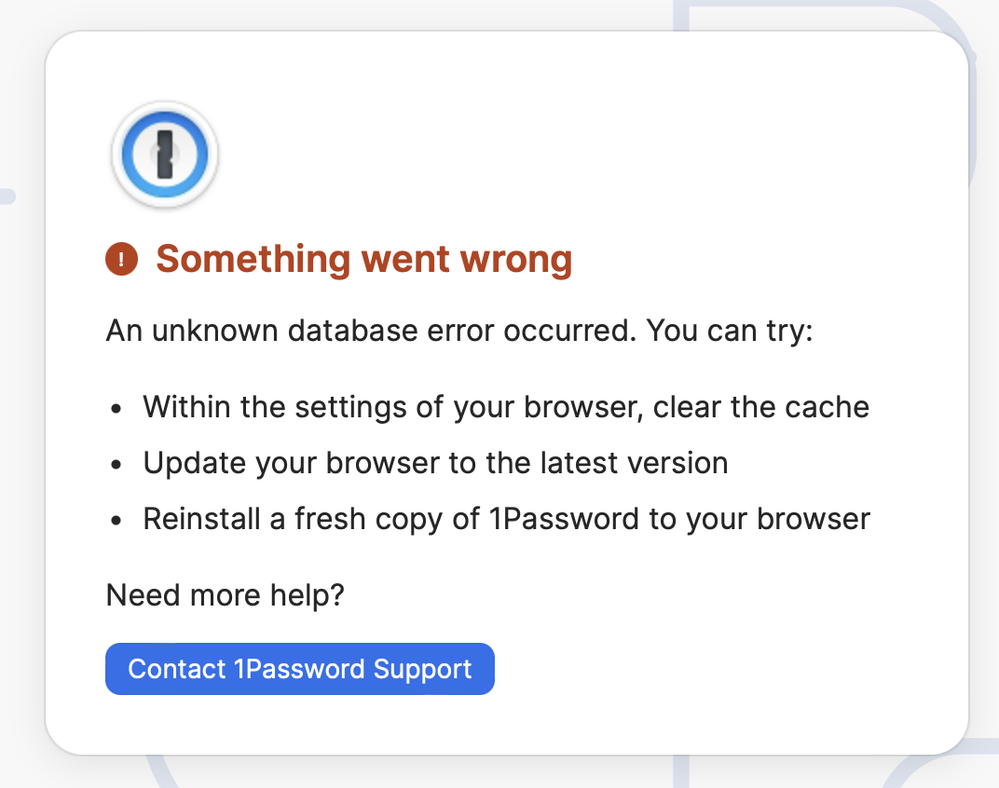Screen dimensions: 999x788
Task: Select "Update your browser to the latest version"
Action: click(435, 463)
